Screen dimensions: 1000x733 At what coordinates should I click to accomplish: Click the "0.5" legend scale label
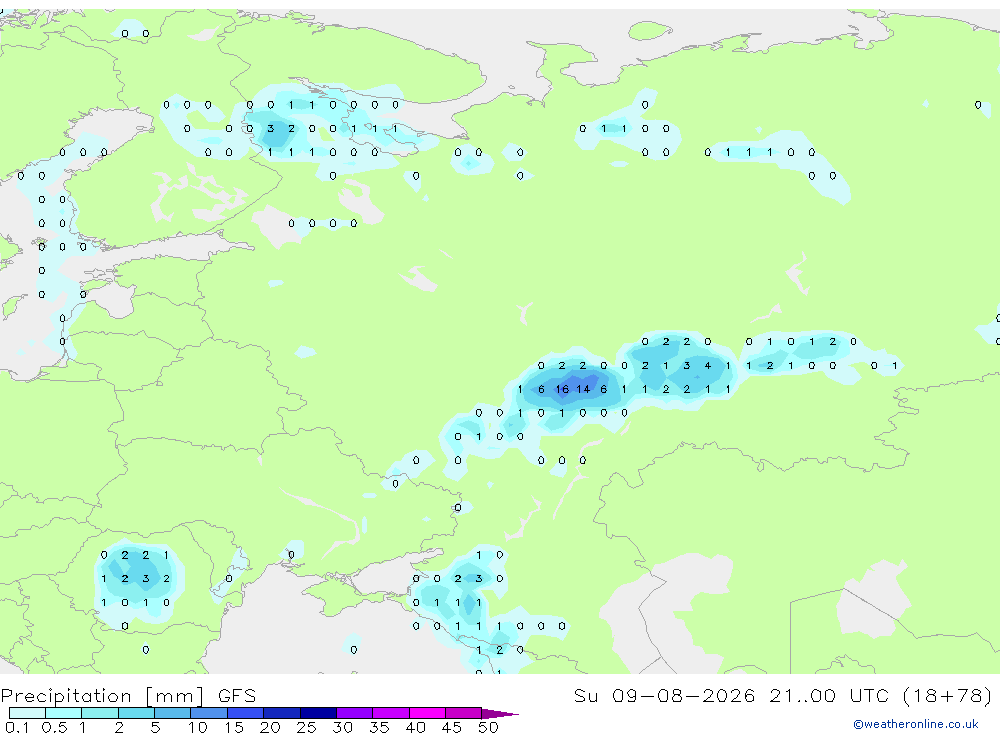[x=54, y=727]
